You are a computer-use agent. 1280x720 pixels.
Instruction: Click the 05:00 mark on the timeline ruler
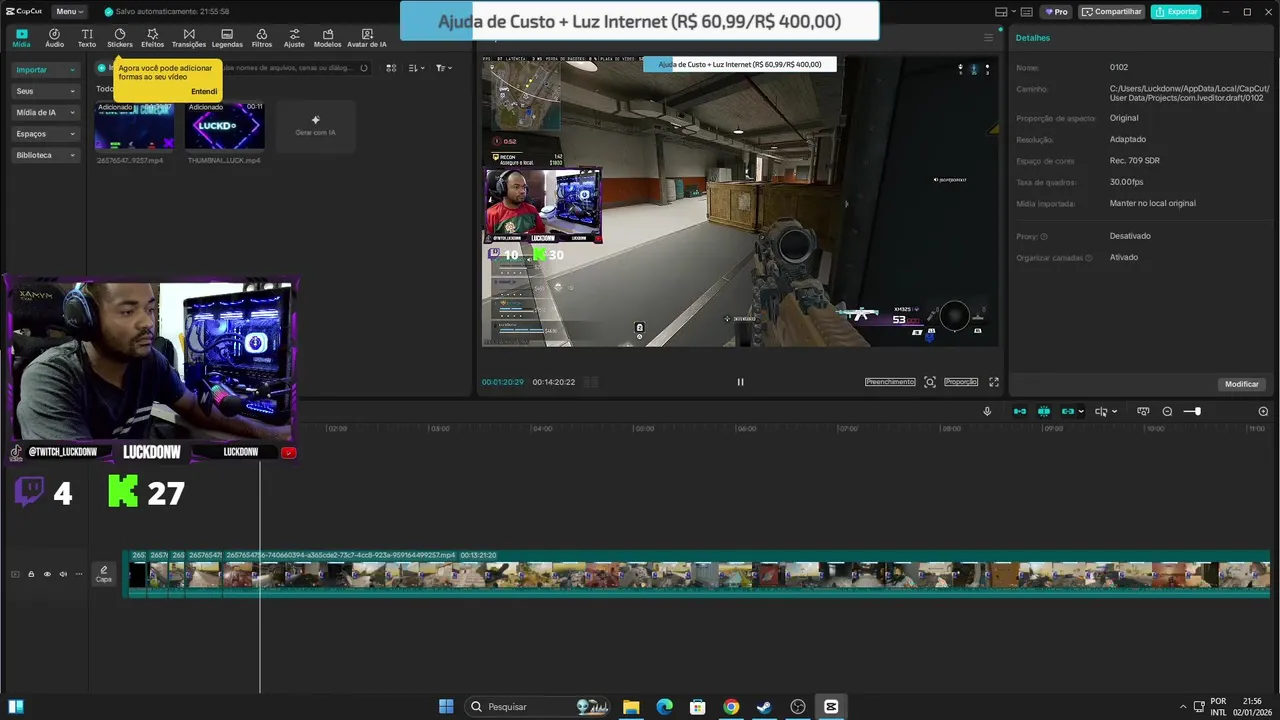(644, 429)
